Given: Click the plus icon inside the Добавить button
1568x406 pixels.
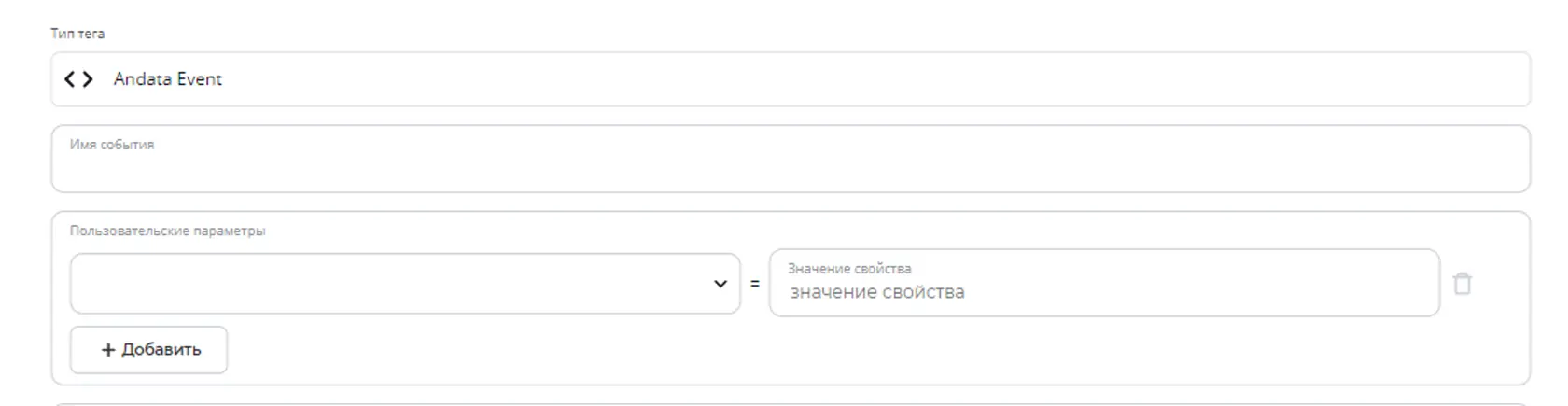Looking at the screenshot, I should click(x=108, y=350).
